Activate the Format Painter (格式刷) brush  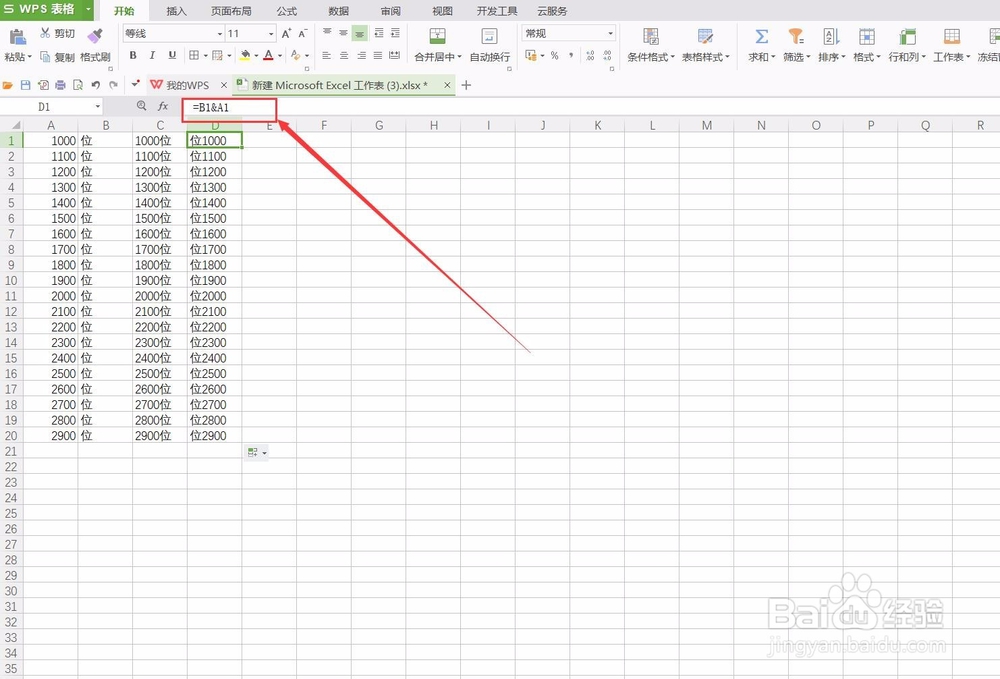95,36
